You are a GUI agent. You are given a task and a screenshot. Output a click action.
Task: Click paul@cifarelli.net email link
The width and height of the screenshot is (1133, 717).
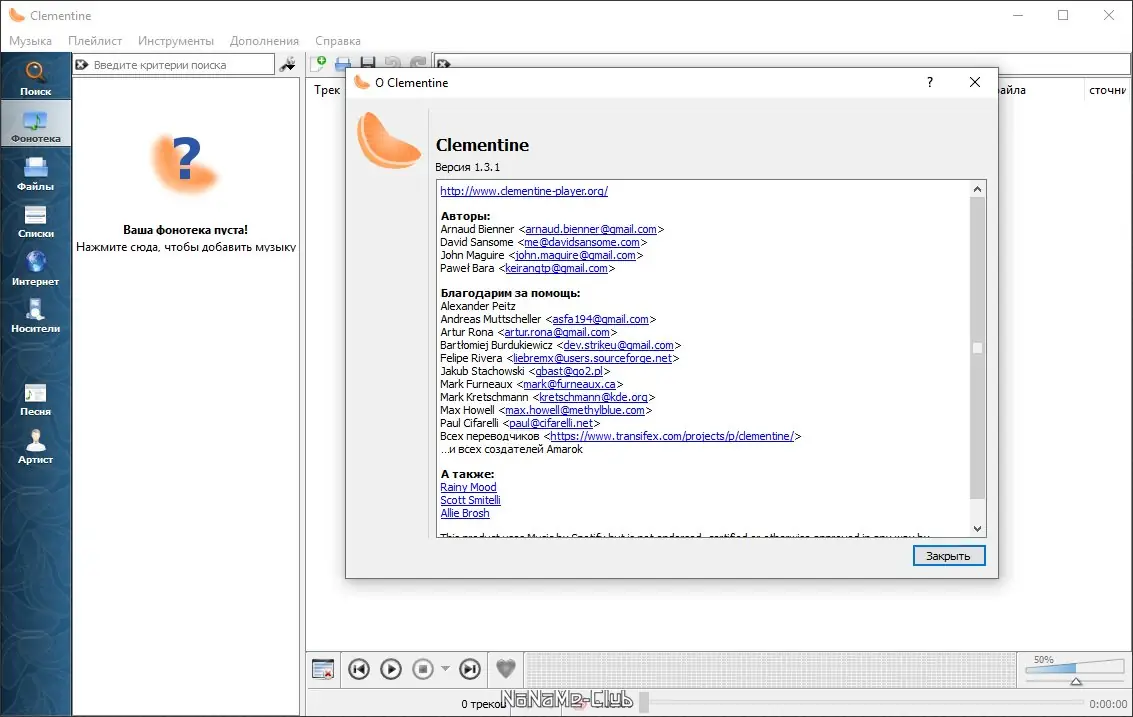(x=551, y=423)
